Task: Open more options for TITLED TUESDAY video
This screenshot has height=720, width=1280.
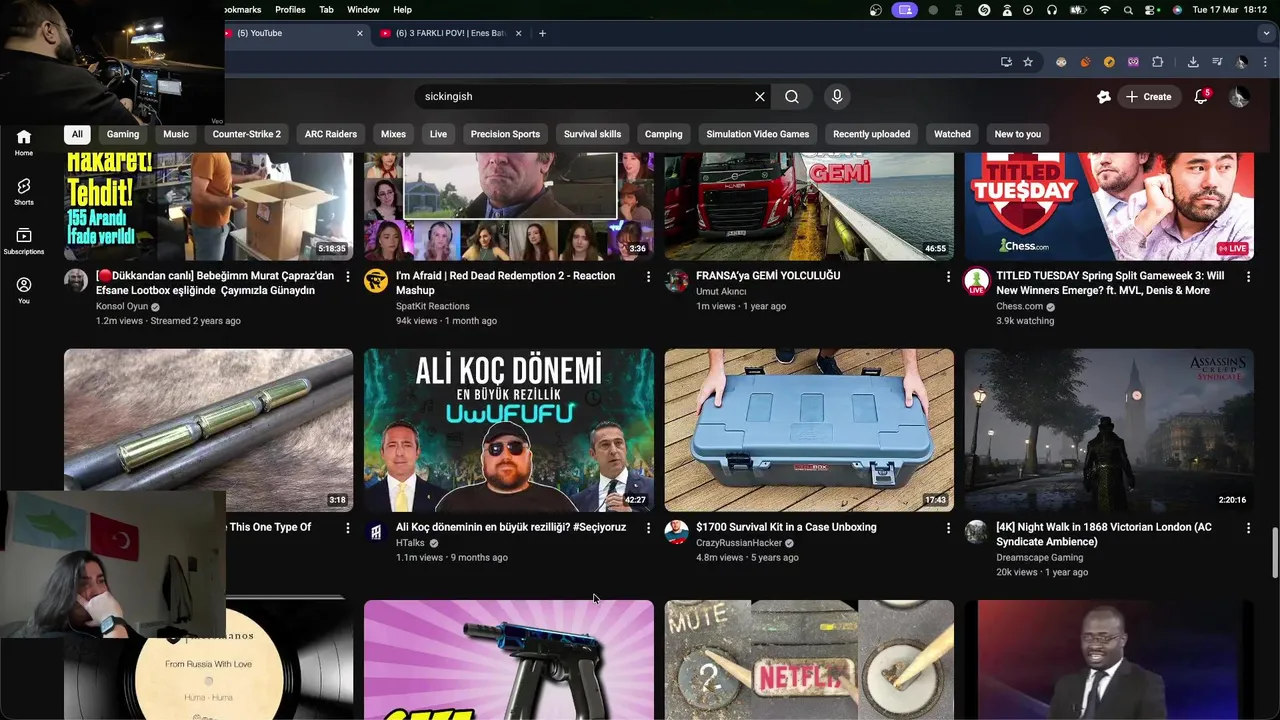Action: [x=1248, y=276]
